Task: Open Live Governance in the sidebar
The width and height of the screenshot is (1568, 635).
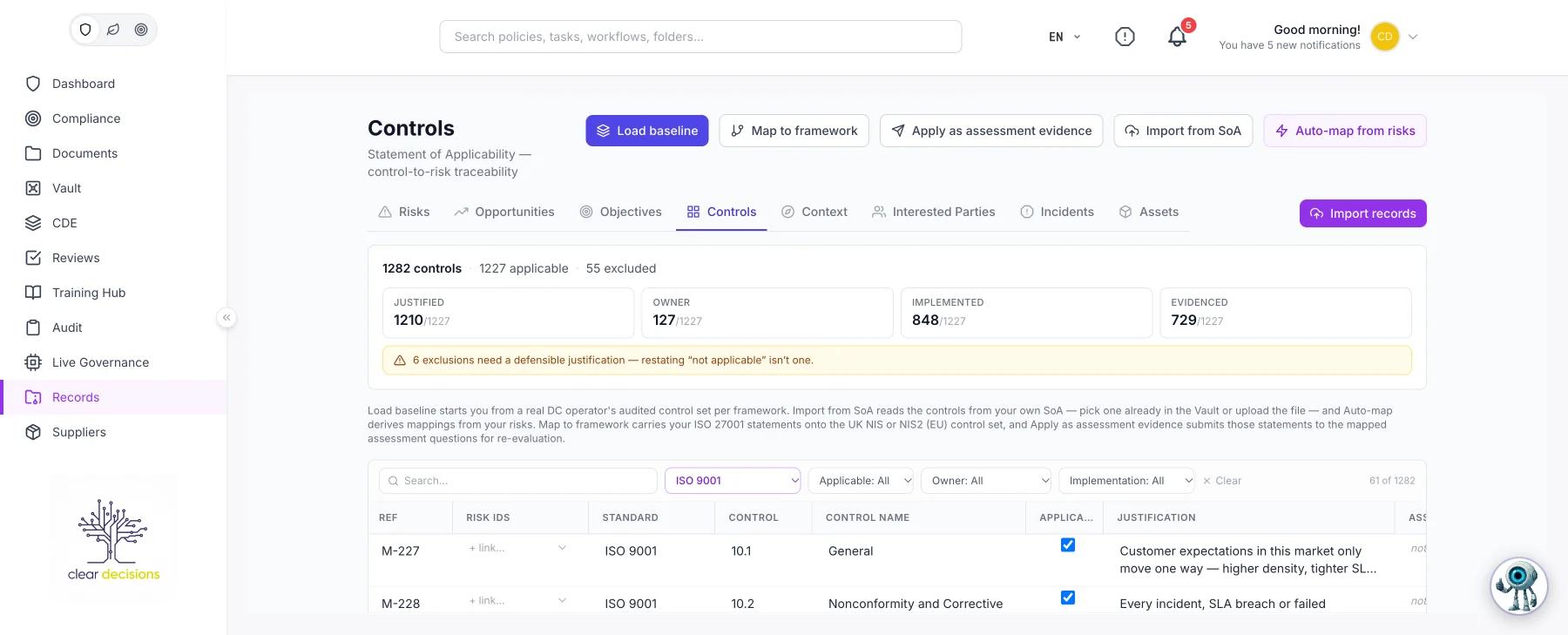Action: [113, 362]
